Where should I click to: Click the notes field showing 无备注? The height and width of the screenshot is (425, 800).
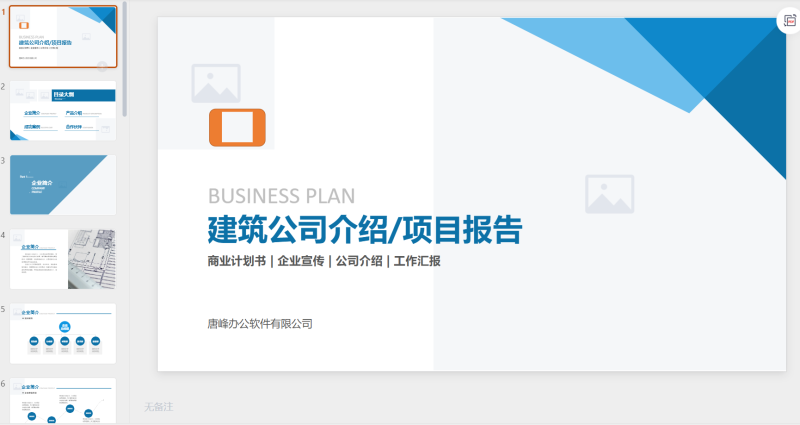159,407
